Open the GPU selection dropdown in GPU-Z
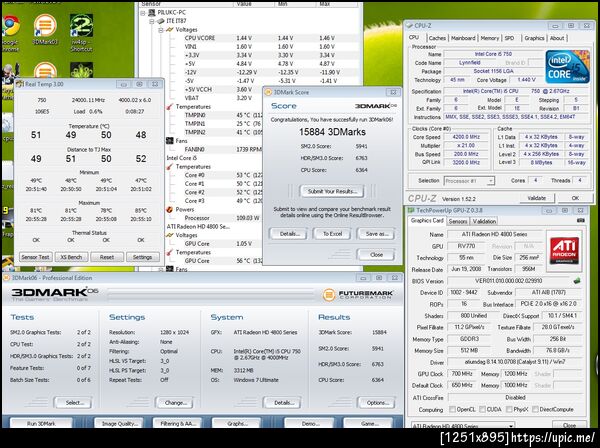The height and width of the screenshot is (448, 600). pos(463,425)
